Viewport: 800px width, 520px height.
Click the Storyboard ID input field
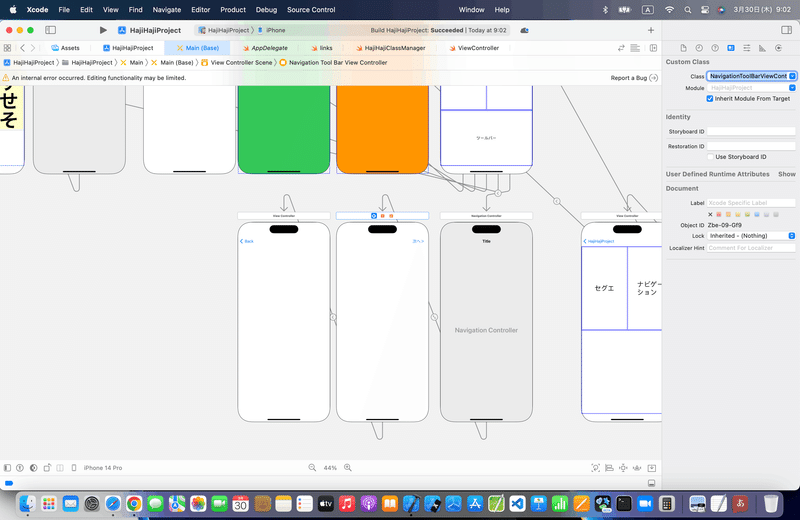(751, 132)
